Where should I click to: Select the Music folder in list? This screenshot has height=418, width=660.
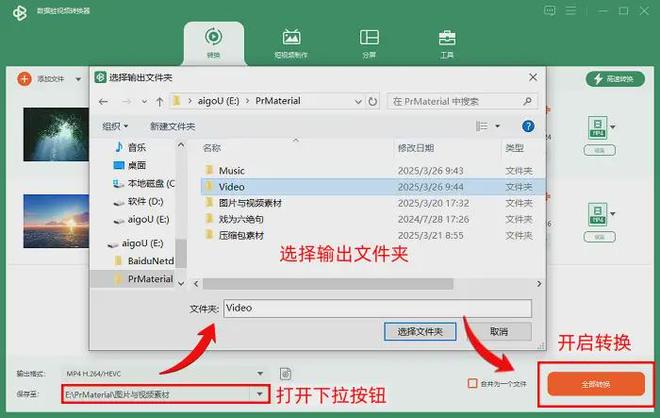231,171
